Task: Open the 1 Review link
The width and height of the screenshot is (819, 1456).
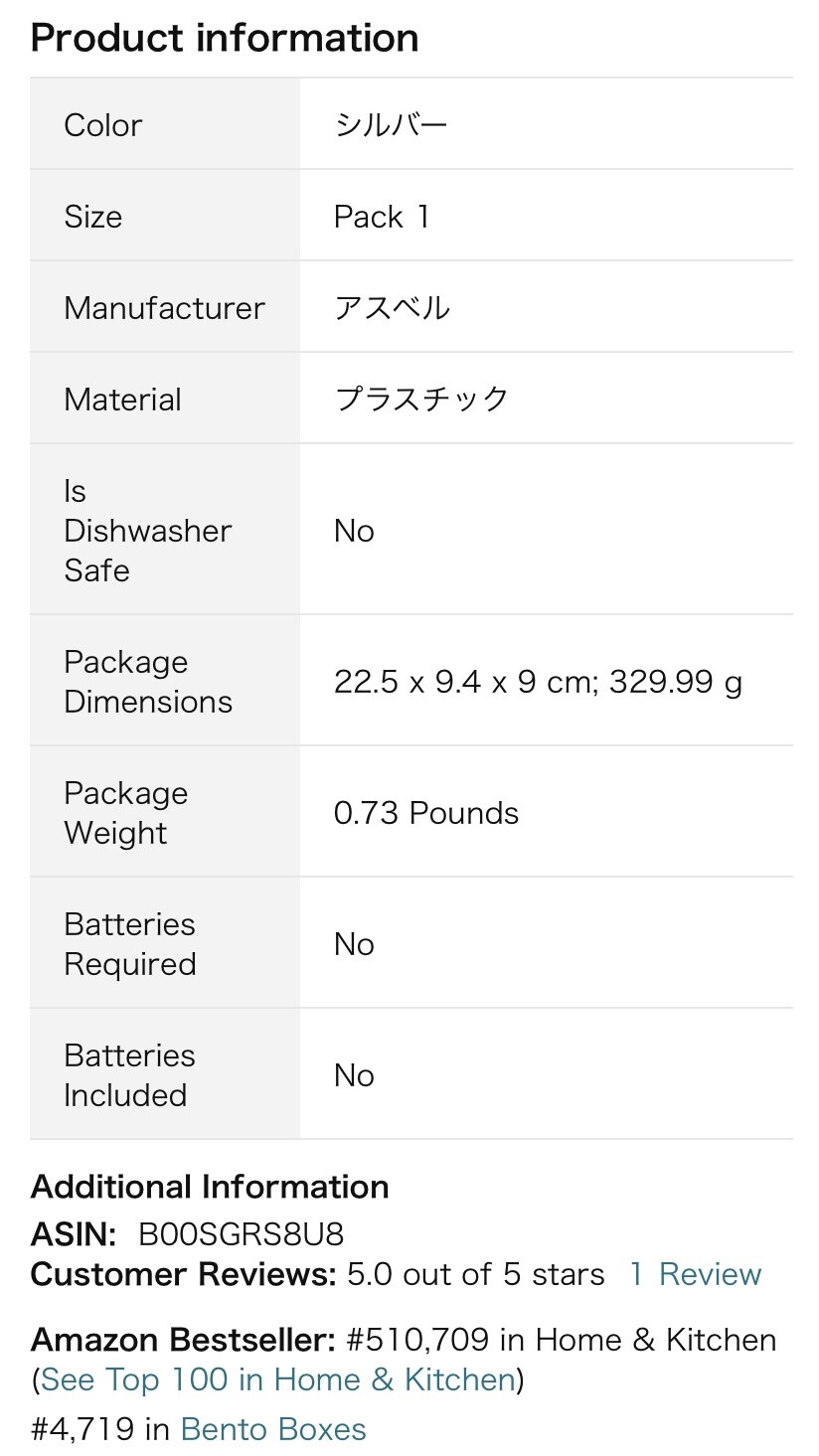Action: (x=696, y=1274)
